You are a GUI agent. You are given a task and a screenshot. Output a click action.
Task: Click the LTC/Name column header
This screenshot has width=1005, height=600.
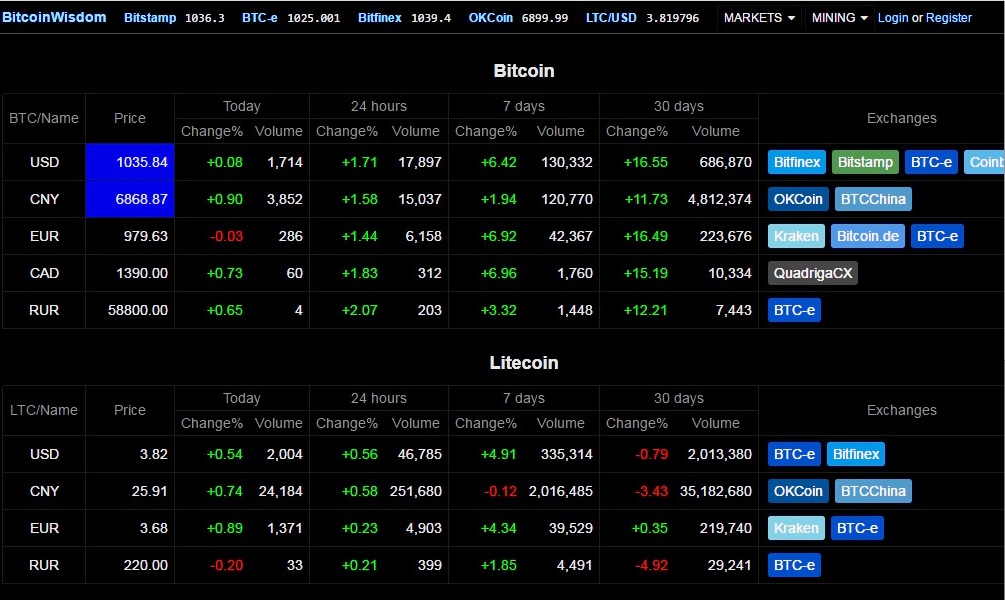(44, 410)
